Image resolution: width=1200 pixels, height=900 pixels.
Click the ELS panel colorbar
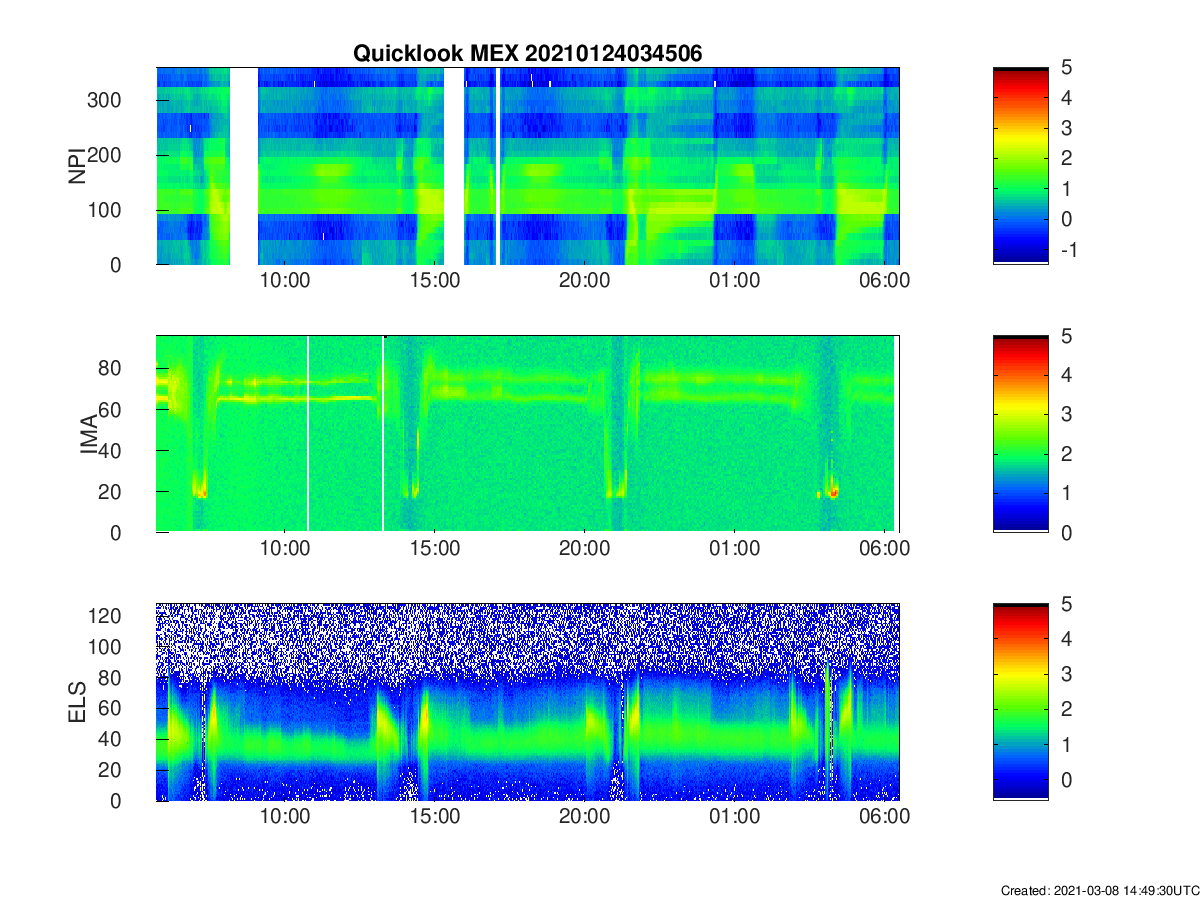pyautogui.click(x=1020, y=702)
